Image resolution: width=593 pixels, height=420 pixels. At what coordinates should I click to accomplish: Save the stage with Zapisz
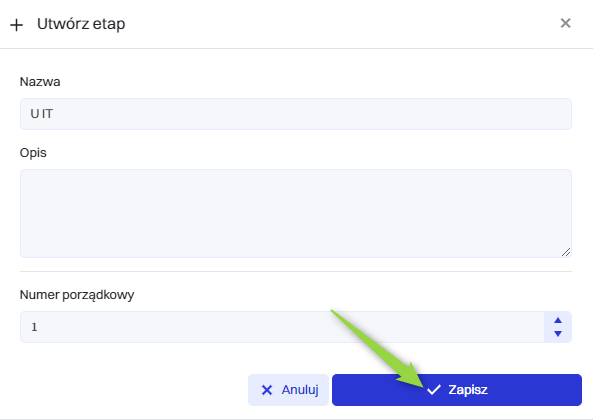[x=457, y=390]
